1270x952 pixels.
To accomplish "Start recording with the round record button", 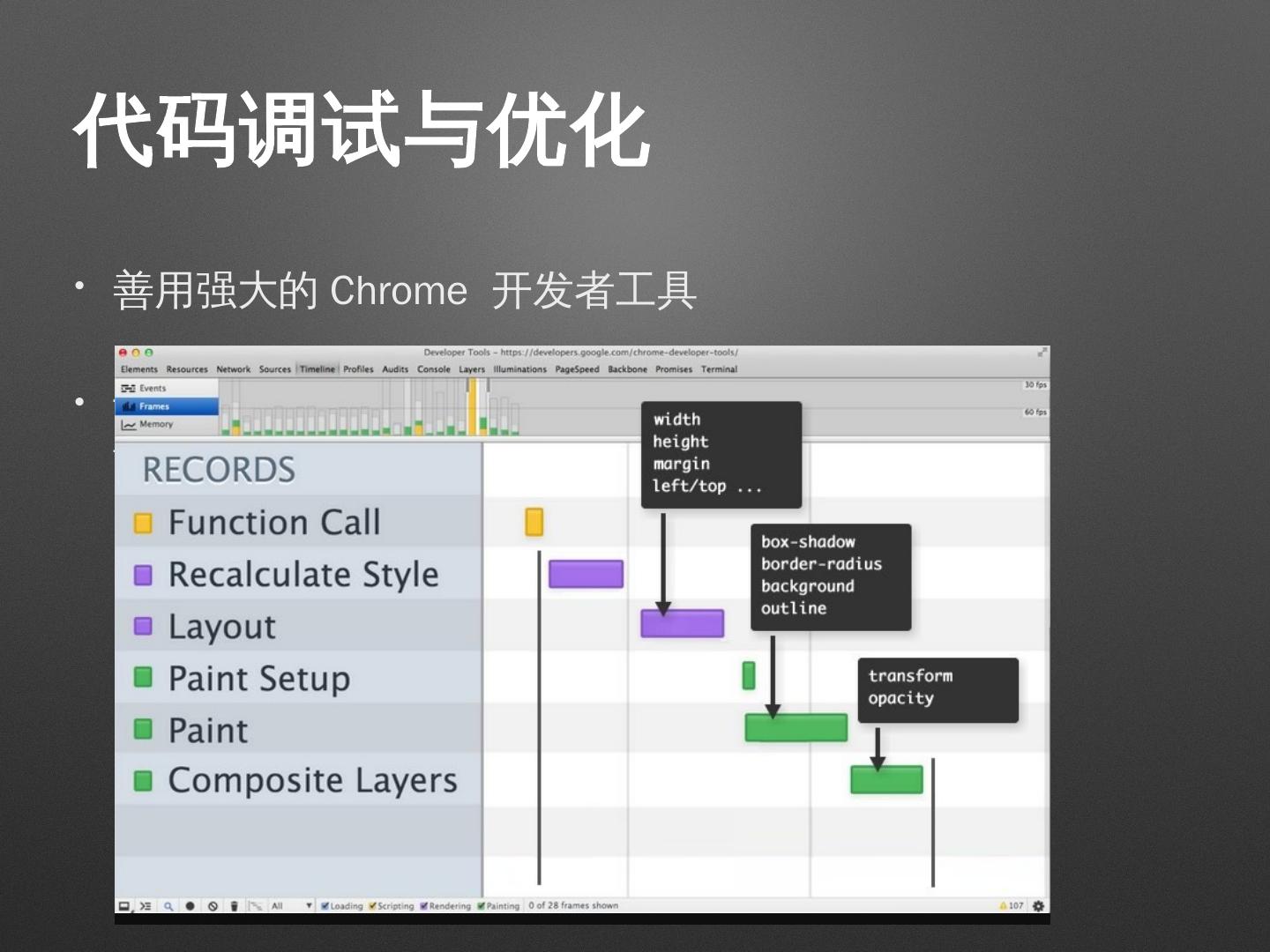I will [190, 906].
